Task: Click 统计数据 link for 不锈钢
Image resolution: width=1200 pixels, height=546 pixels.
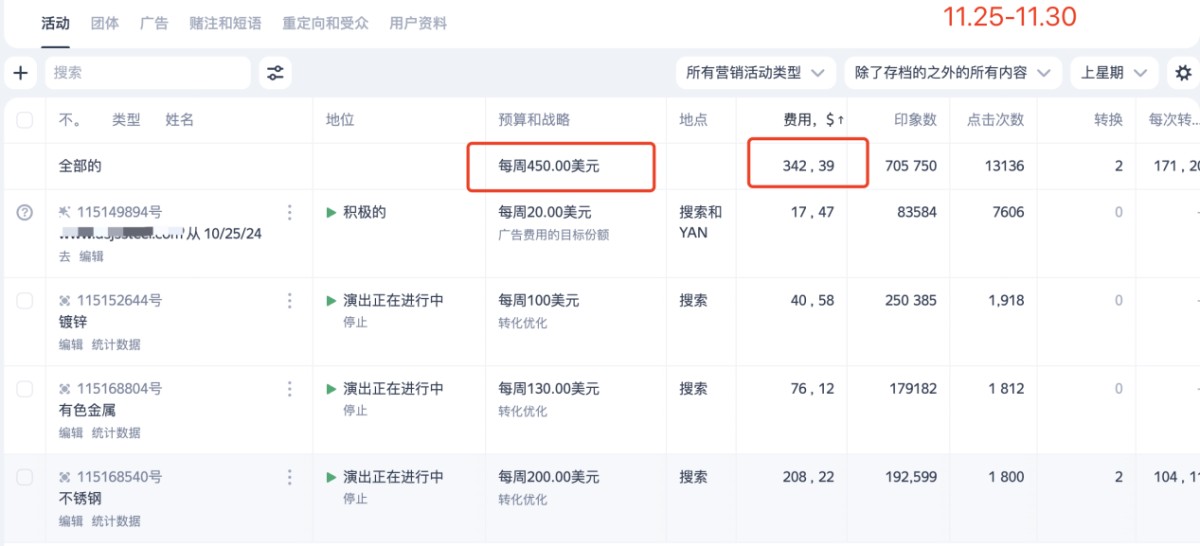Action: point(116,521)
